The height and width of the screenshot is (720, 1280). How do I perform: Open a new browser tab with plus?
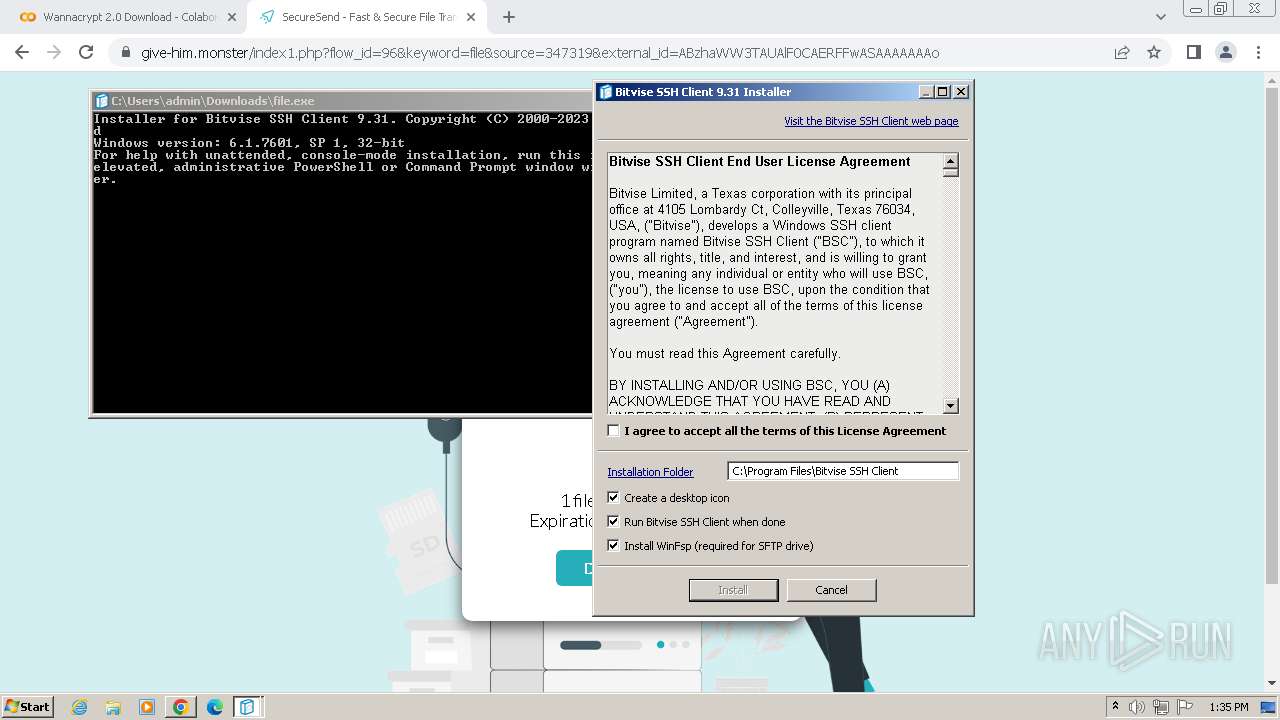point(509,17)
